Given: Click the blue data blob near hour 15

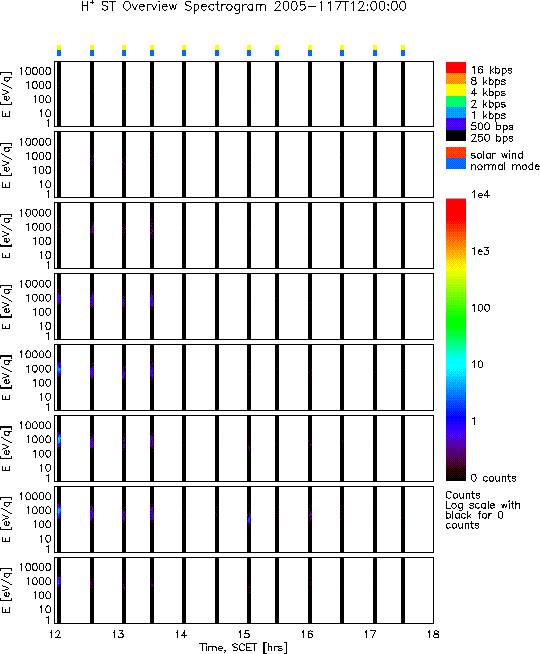Looking at the screenshot, I should [249, 519].
